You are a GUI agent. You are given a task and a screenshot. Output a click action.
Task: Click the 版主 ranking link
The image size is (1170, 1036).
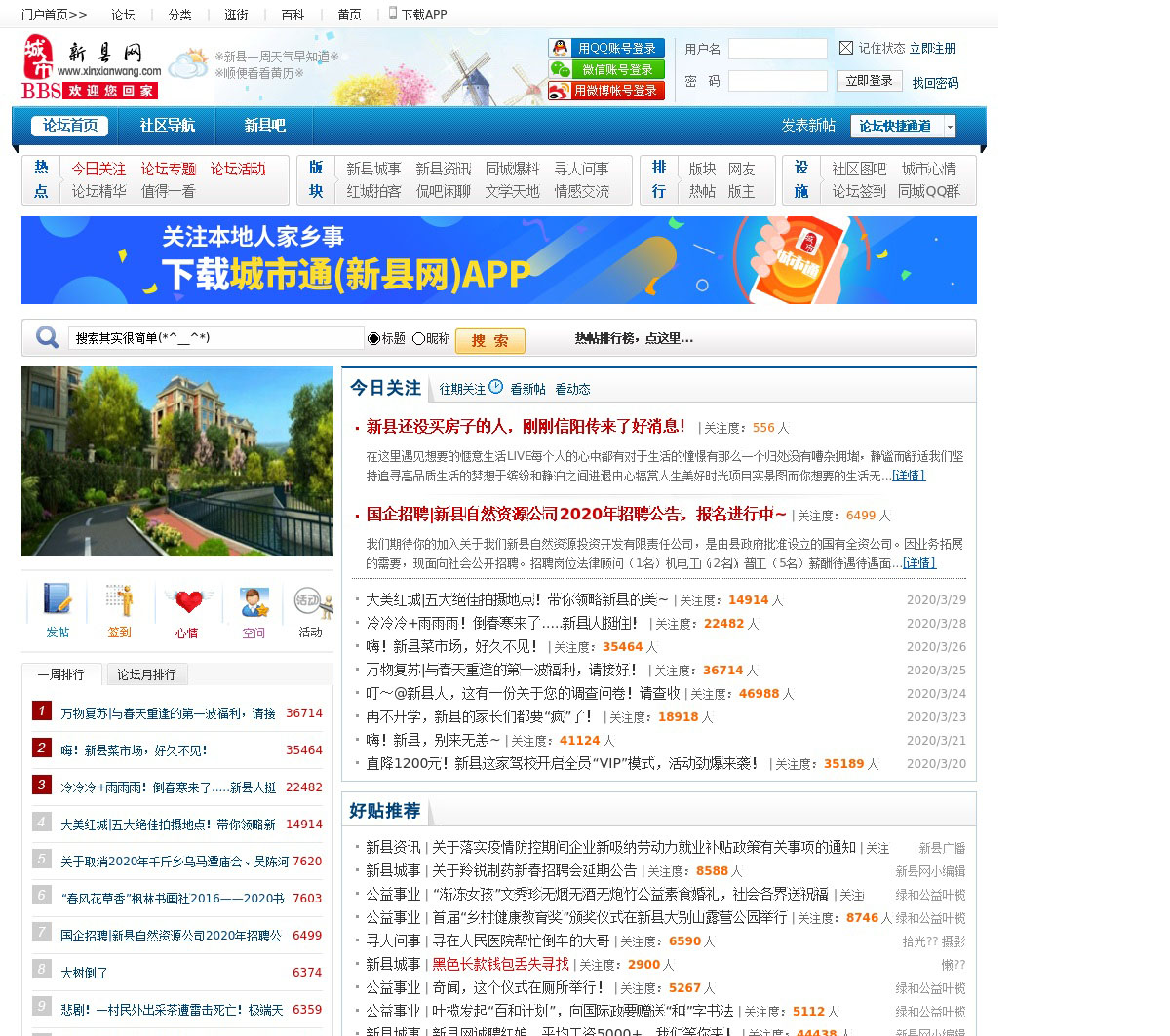(x=741, y=191)
